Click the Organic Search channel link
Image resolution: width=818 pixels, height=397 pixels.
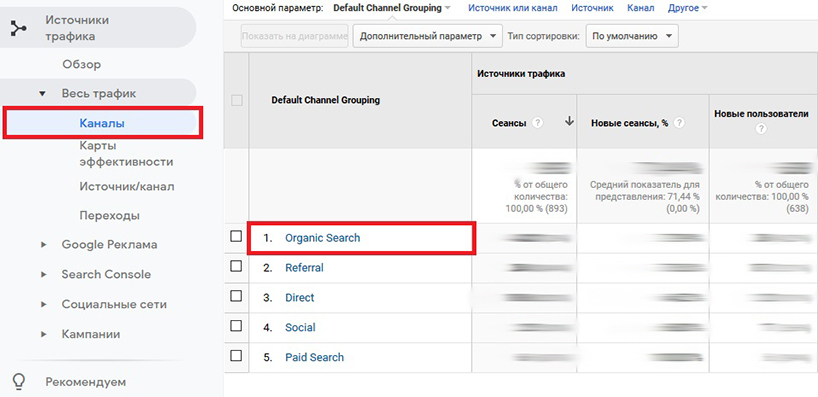click(322, 238)
